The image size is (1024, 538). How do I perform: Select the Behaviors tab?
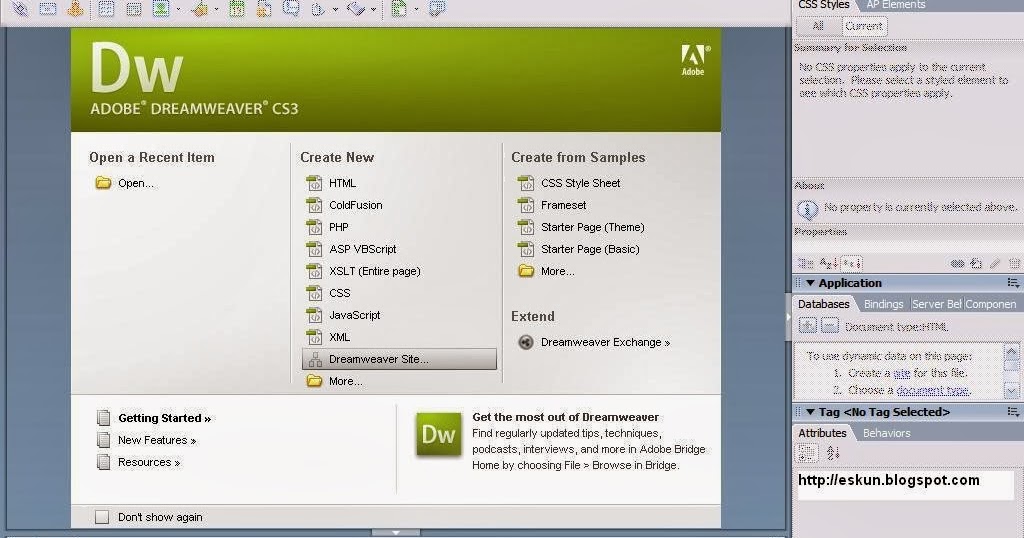pos(886,433)
